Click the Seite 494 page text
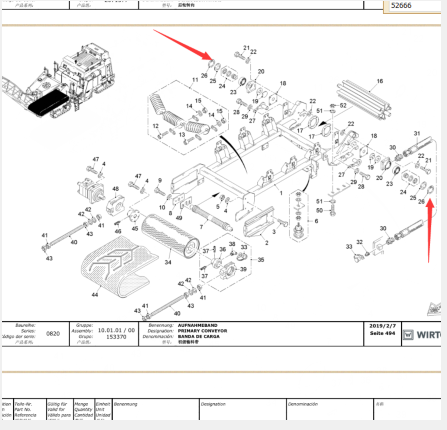 (382, 333)
